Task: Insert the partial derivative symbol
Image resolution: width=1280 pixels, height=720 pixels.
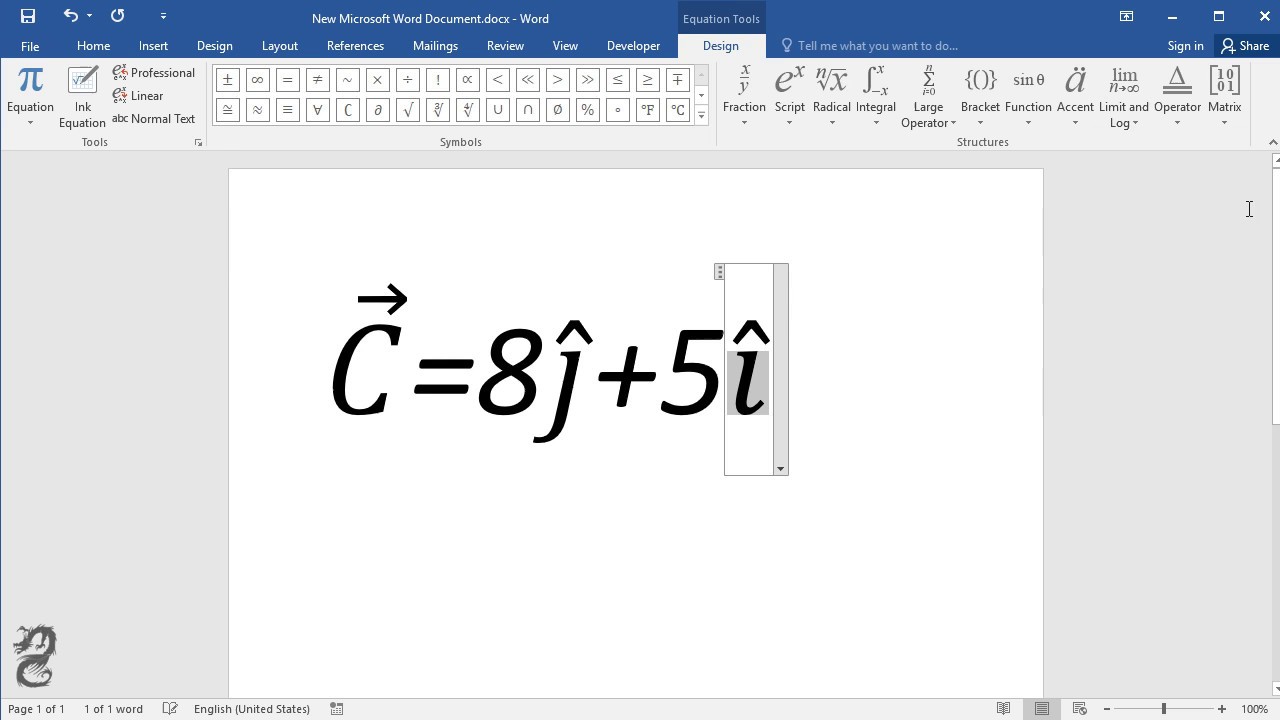Action: click(377, 110)
